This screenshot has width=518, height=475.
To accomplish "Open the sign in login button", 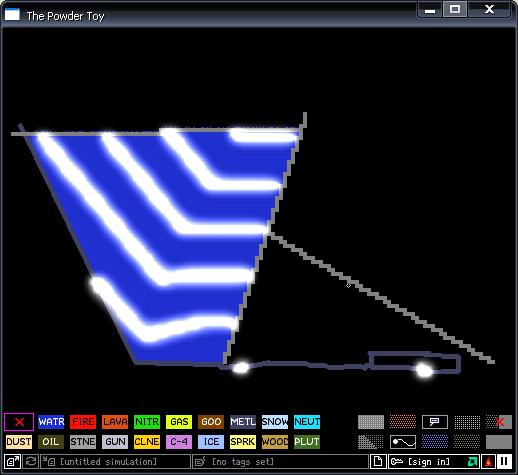I will pos(434,462).
